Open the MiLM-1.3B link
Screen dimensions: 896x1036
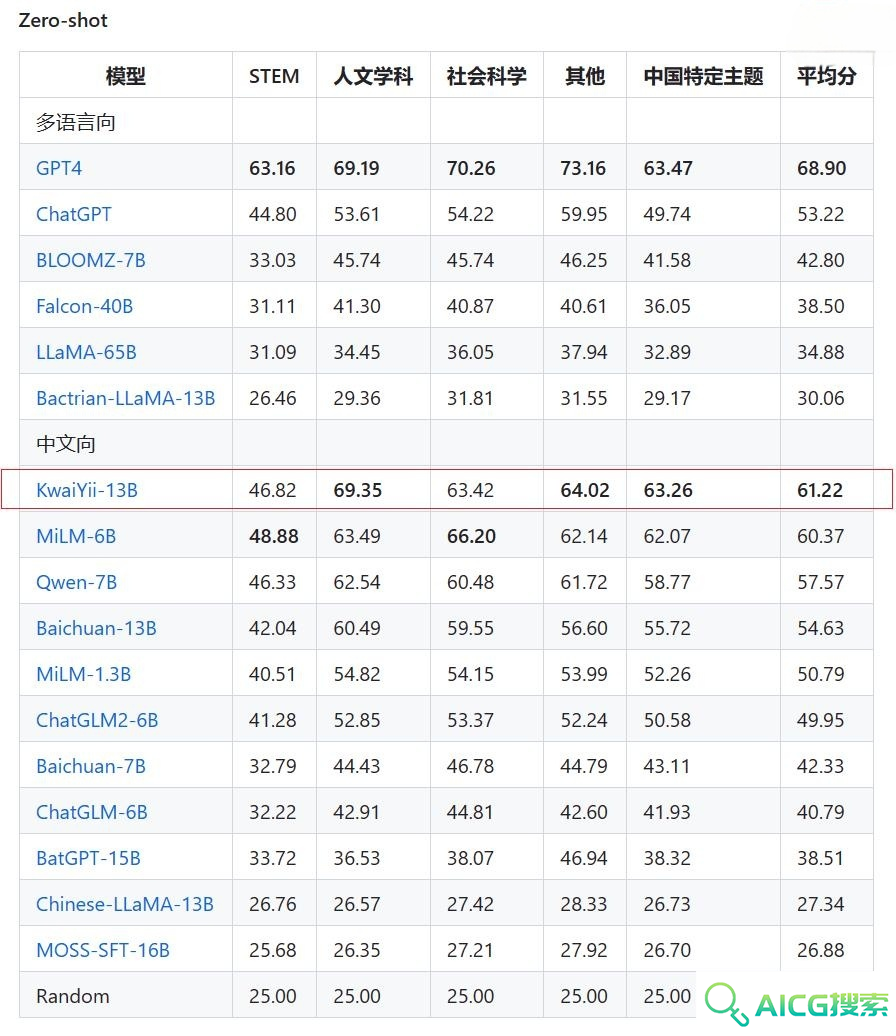[x=84, y=674]
